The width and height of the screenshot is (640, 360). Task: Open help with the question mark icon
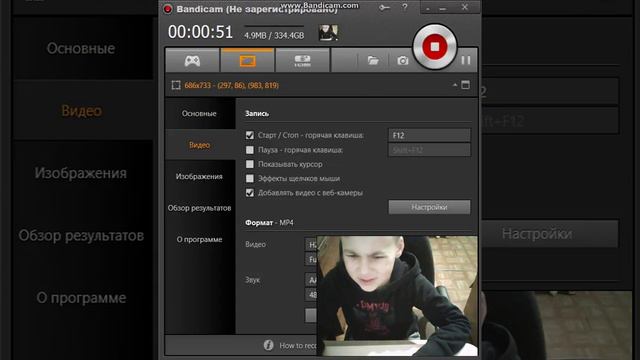click(404, 7)
